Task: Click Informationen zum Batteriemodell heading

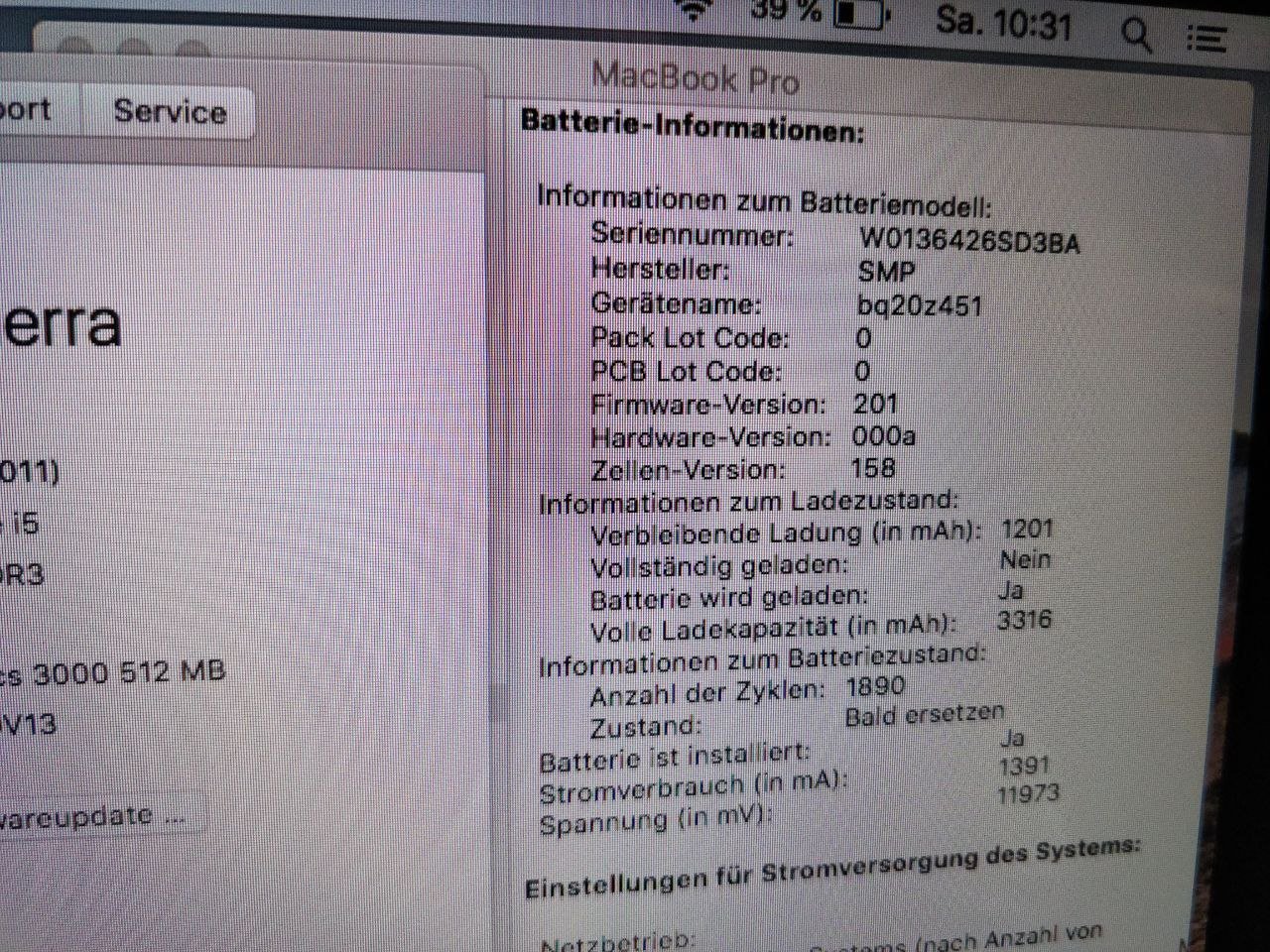Action: tap(764, 200)
